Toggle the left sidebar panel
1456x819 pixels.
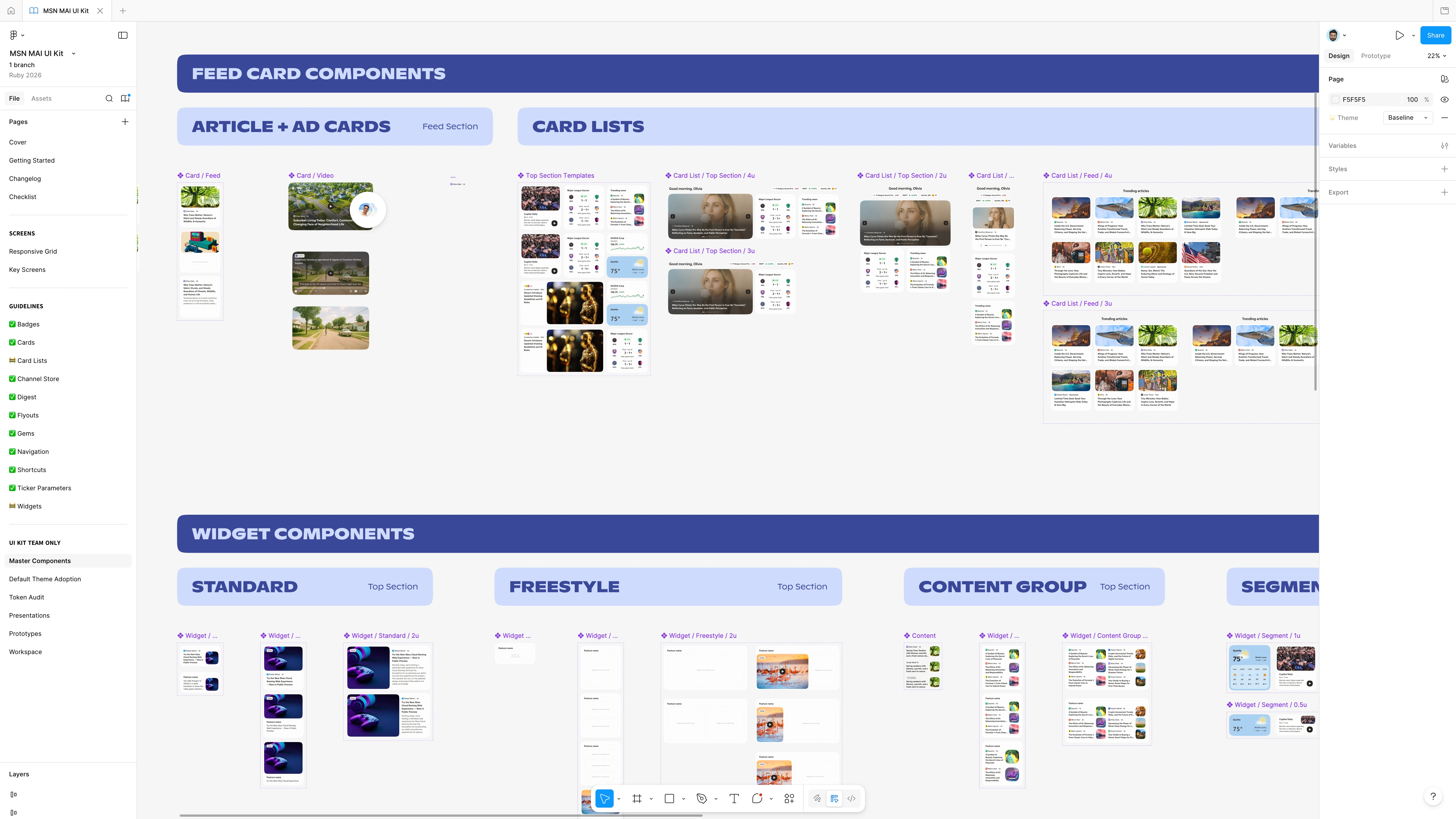tap(123, 35)
